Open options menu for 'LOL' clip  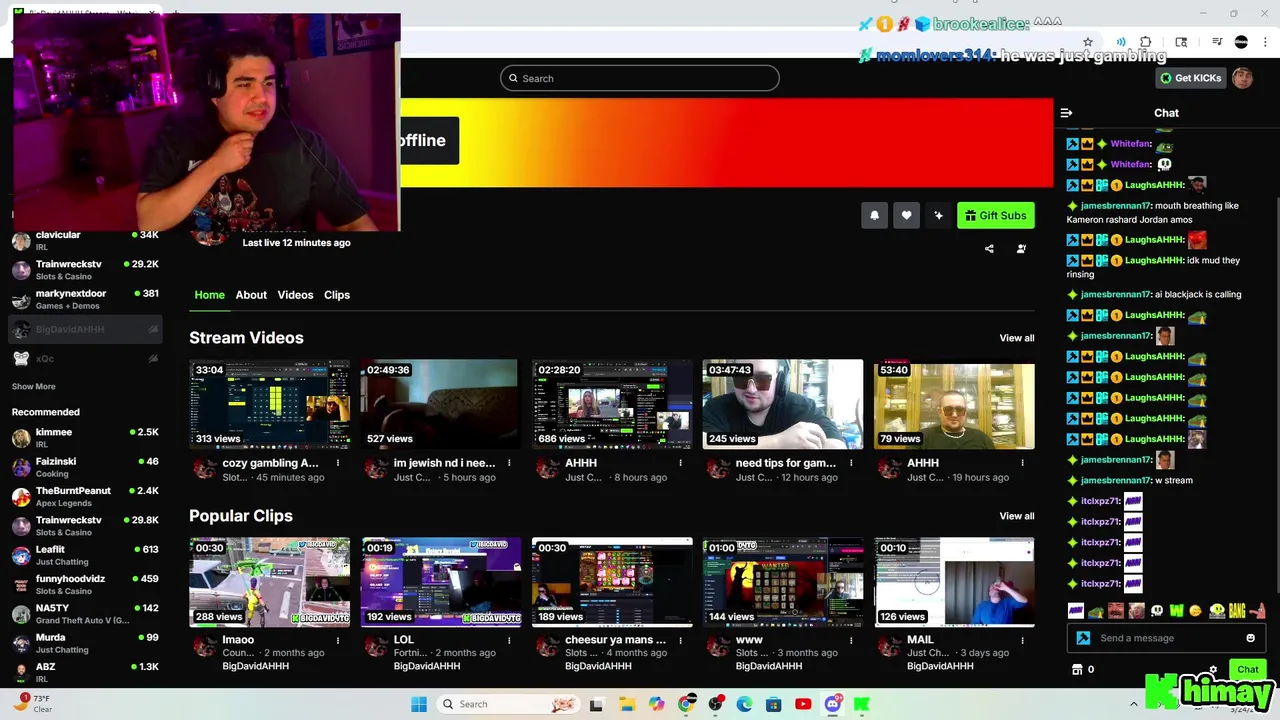509,640
